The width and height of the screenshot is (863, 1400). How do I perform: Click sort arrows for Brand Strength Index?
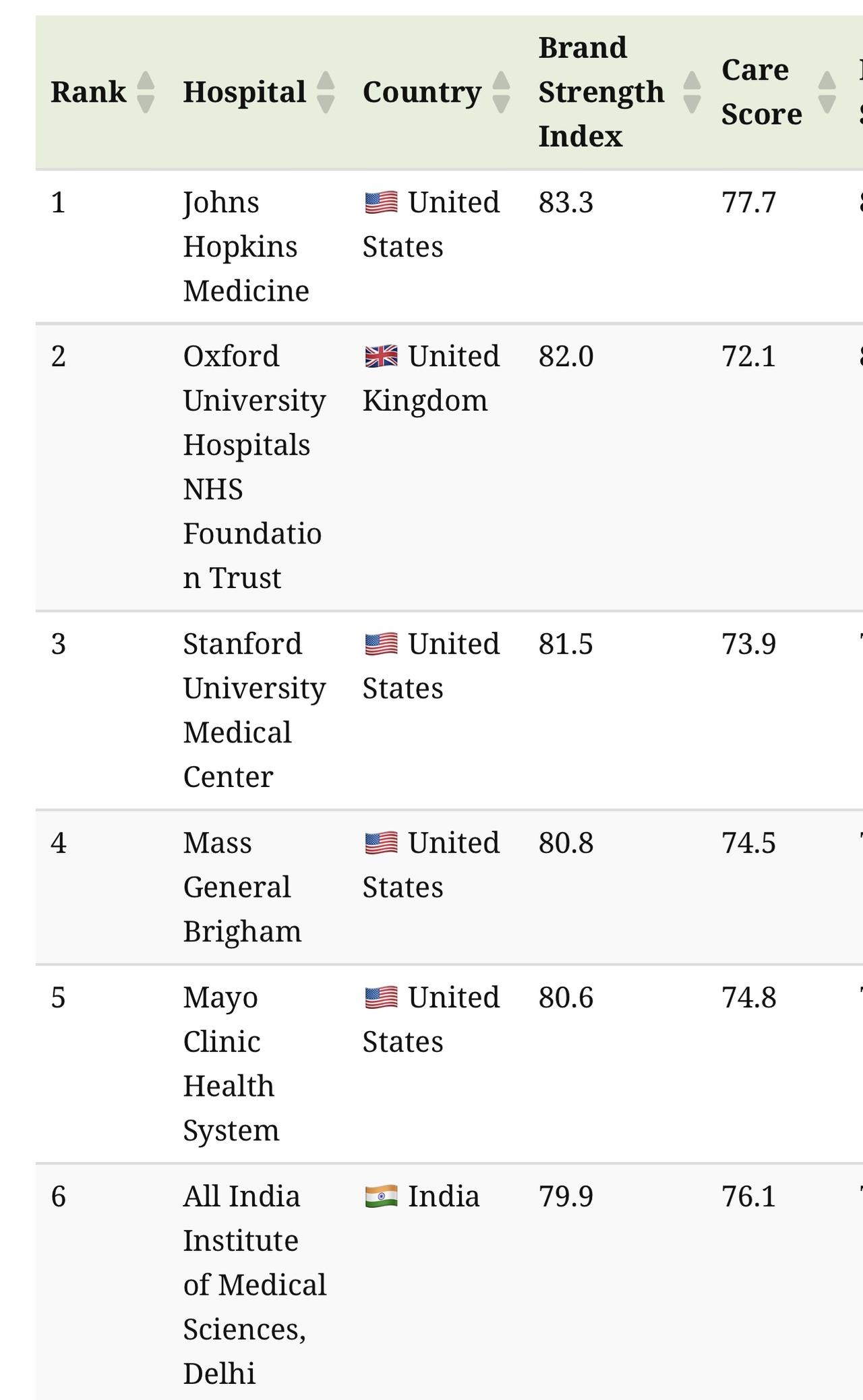pyautogui.click(x=692, y=92)
